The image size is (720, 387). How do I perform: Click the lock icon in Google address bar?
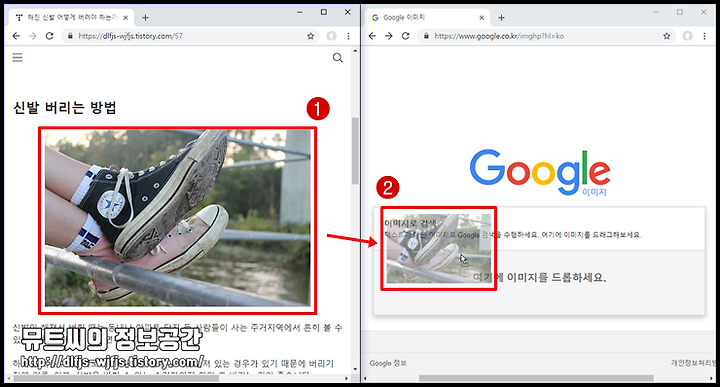click(426, 36)
